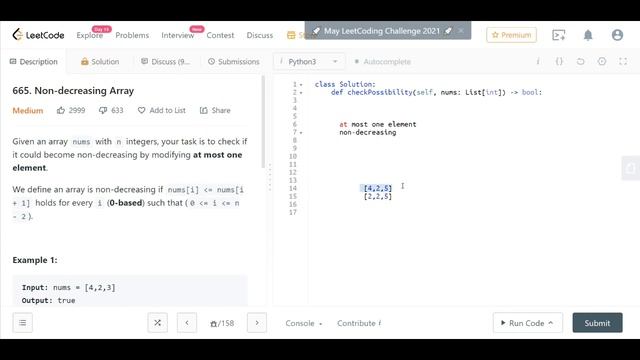Open the notifications bell
The width and height of the screenshot is (640, 360).
588,35
